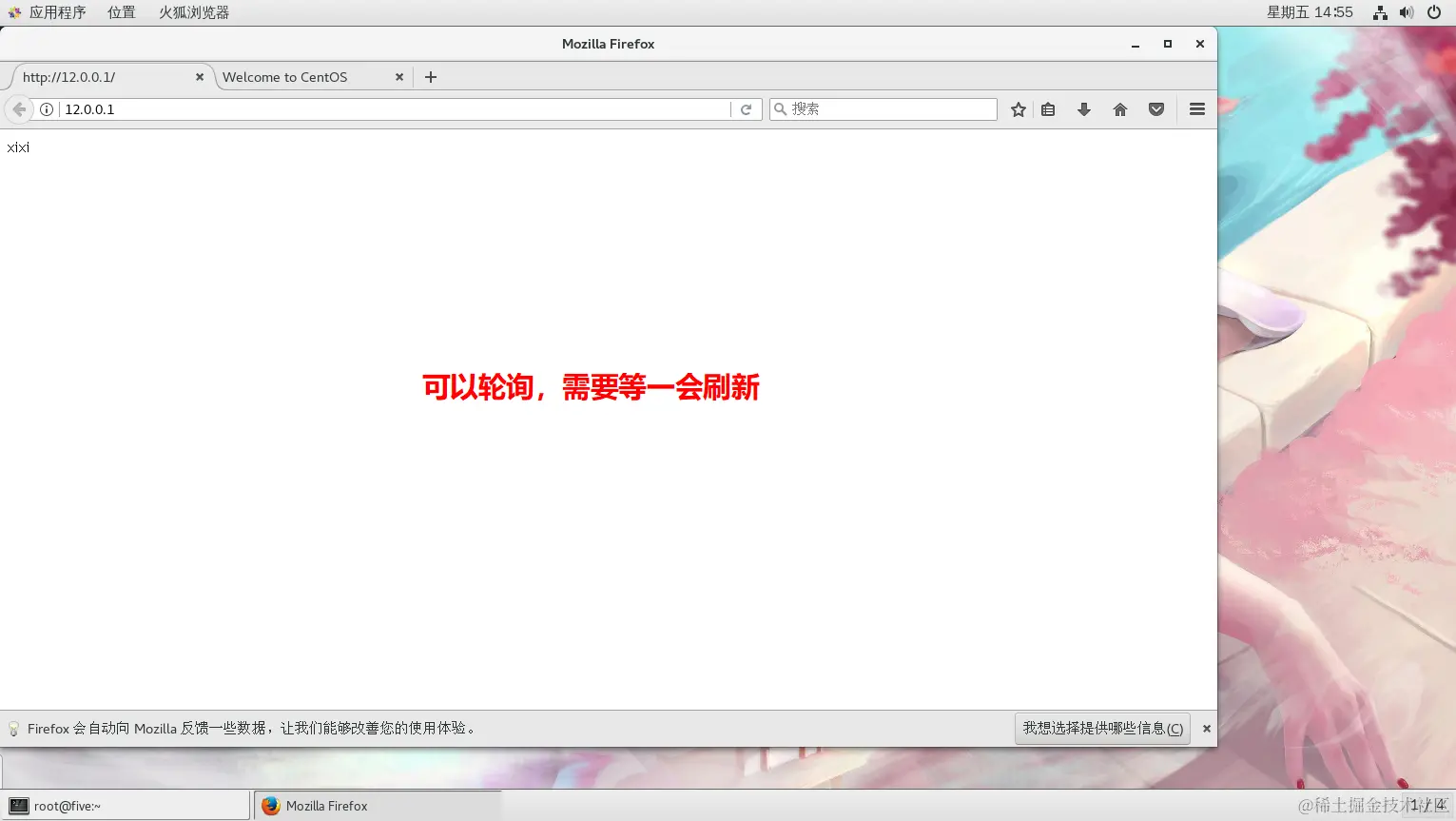Focus the address bar showing 12.0.0.1
The image size is (1456, 821).
point(395,109)
